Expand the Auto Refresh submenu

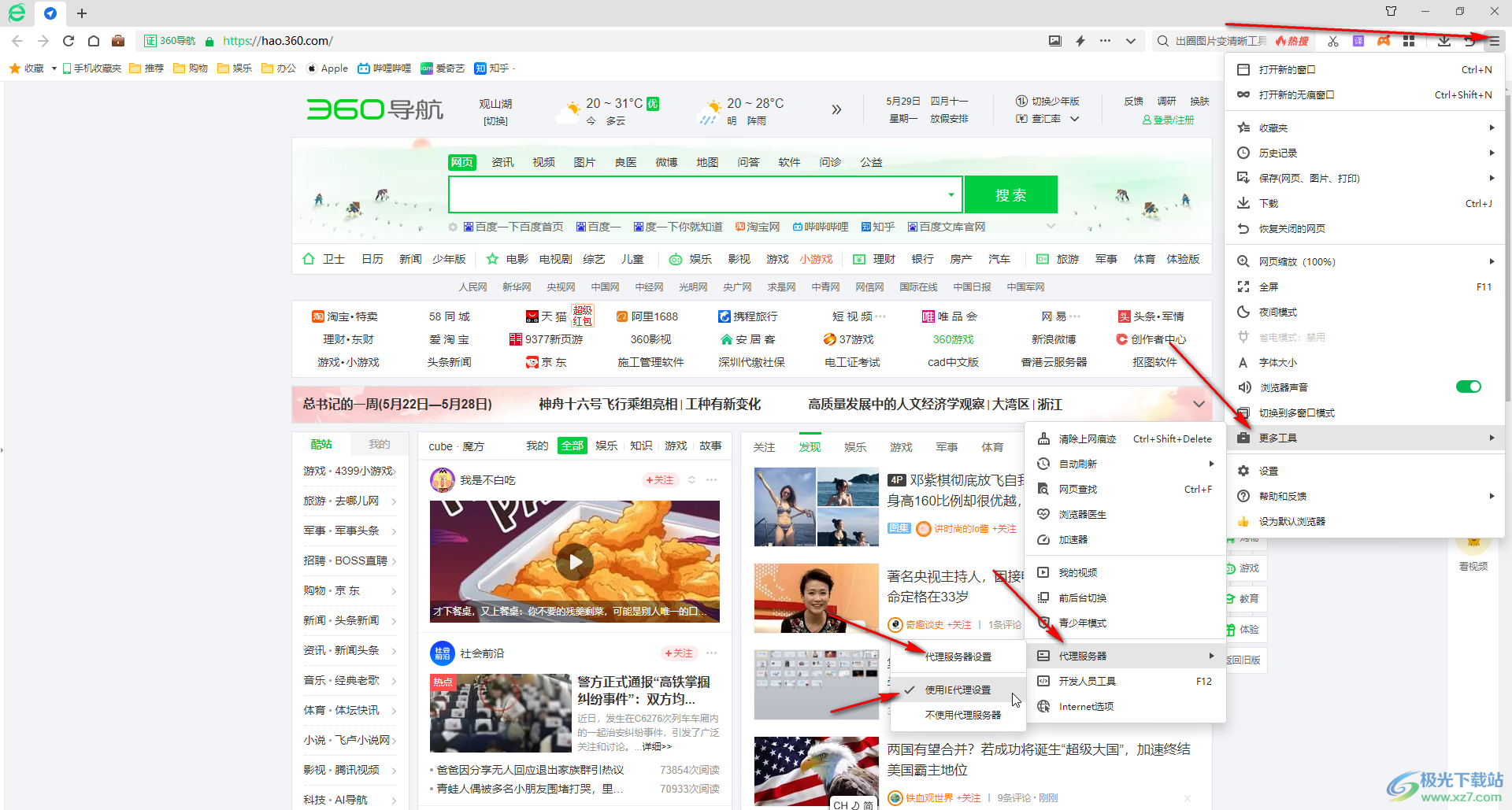click(1126, 464)
